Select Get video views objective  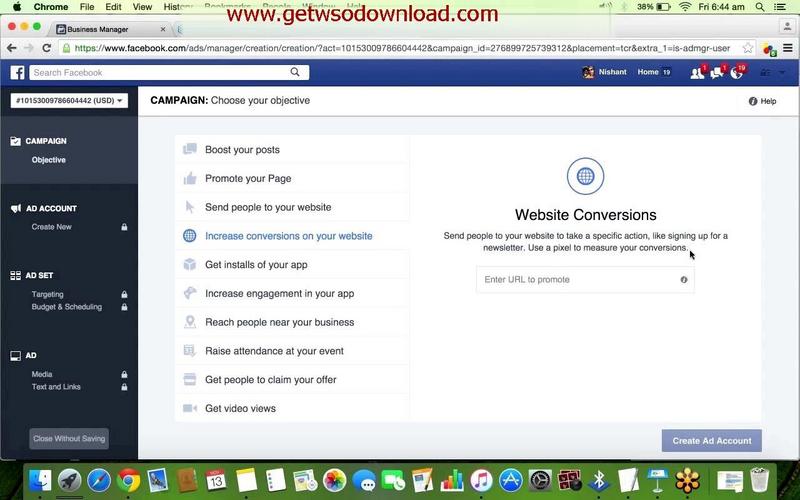click(292, 408)
